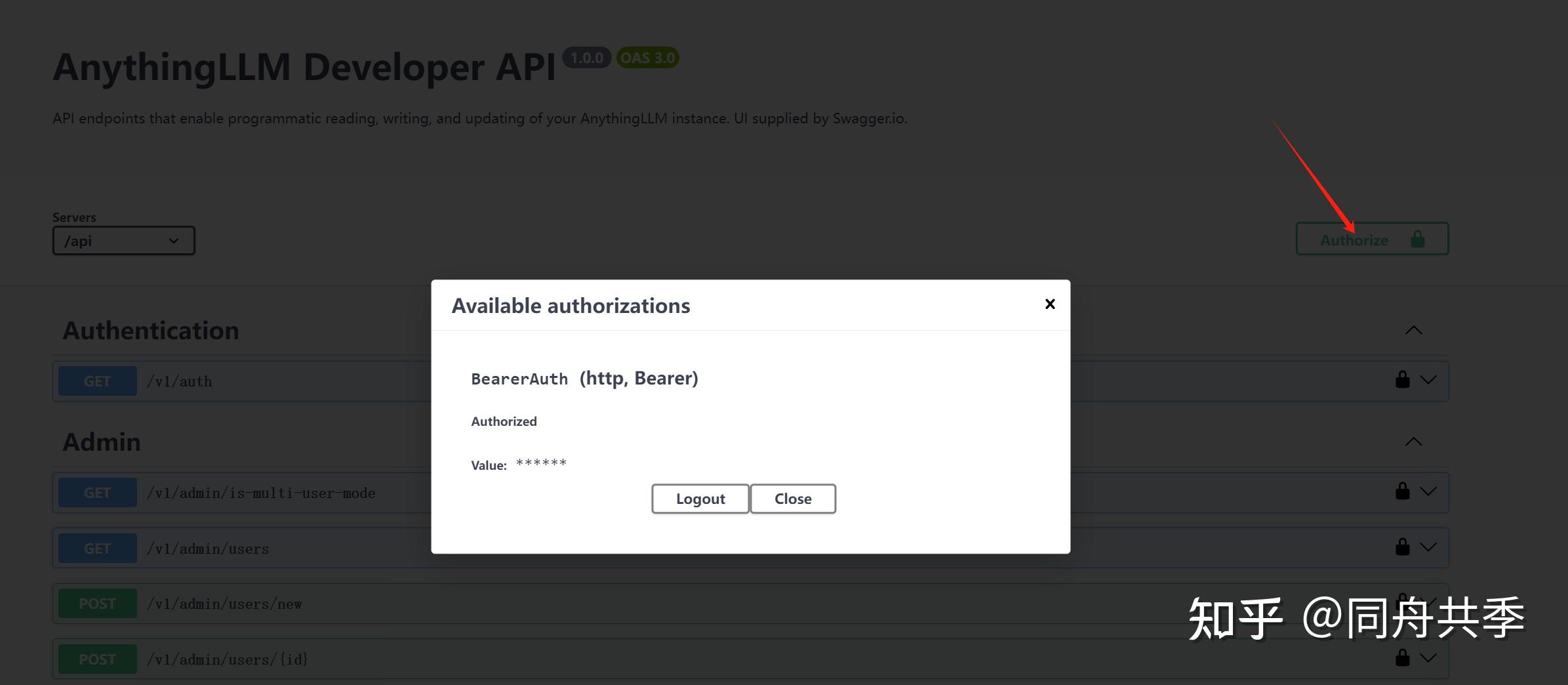The height and width of the screenshot is (685, 1568).
Task: Click POST badge of /v1/admin/users/{id}
Action: [x=98, y=659]
